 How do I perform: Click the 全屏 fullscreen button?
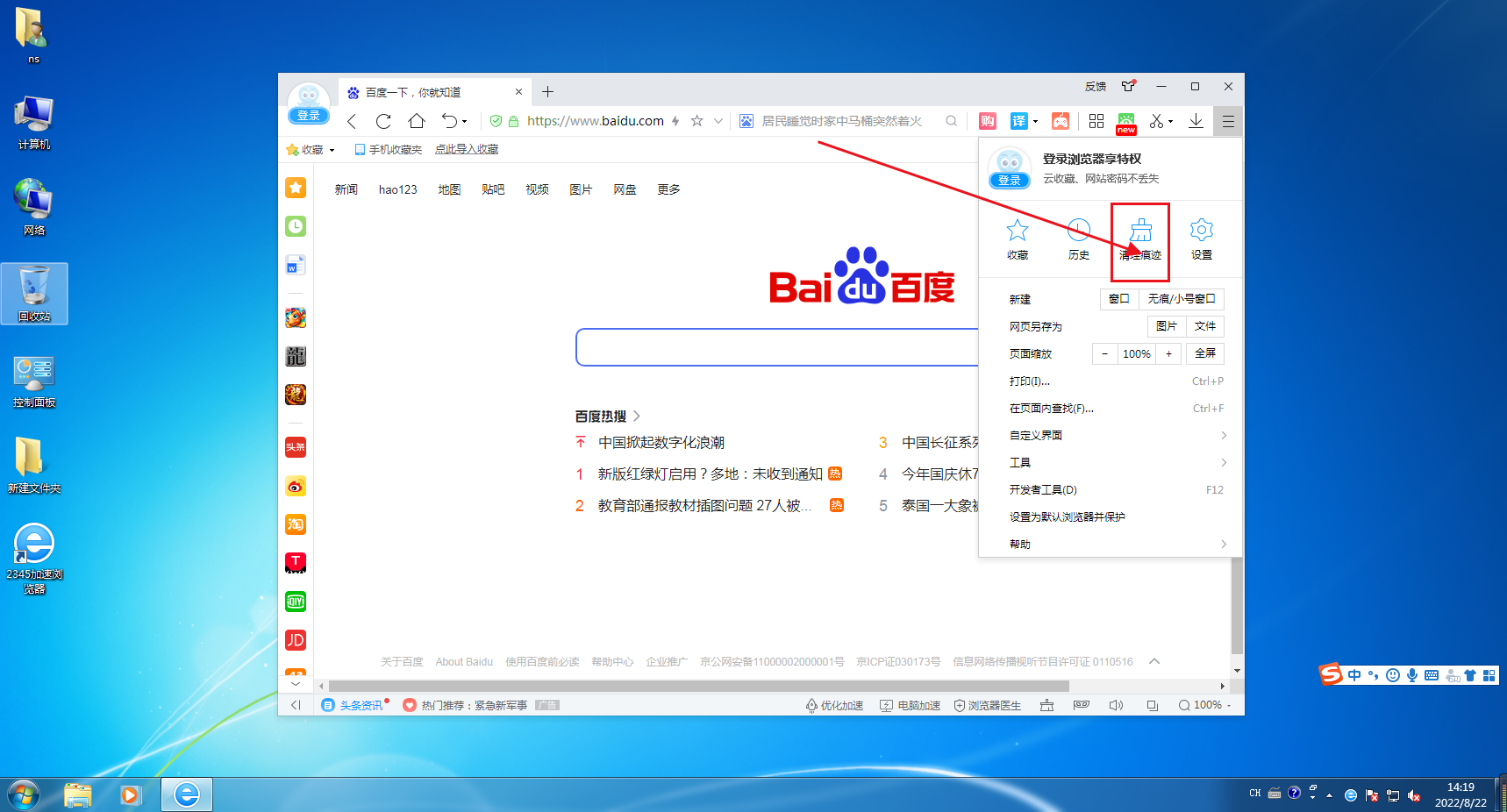pos(1205,353)
